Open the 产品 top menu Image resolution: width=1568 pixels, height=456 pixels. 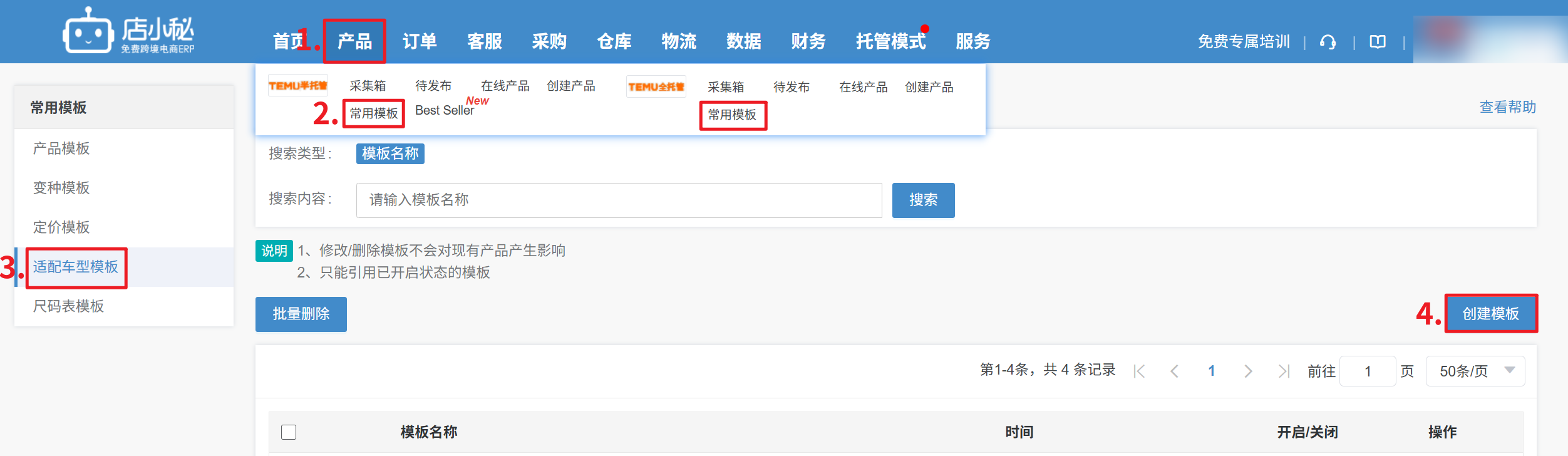pos(354,41)
